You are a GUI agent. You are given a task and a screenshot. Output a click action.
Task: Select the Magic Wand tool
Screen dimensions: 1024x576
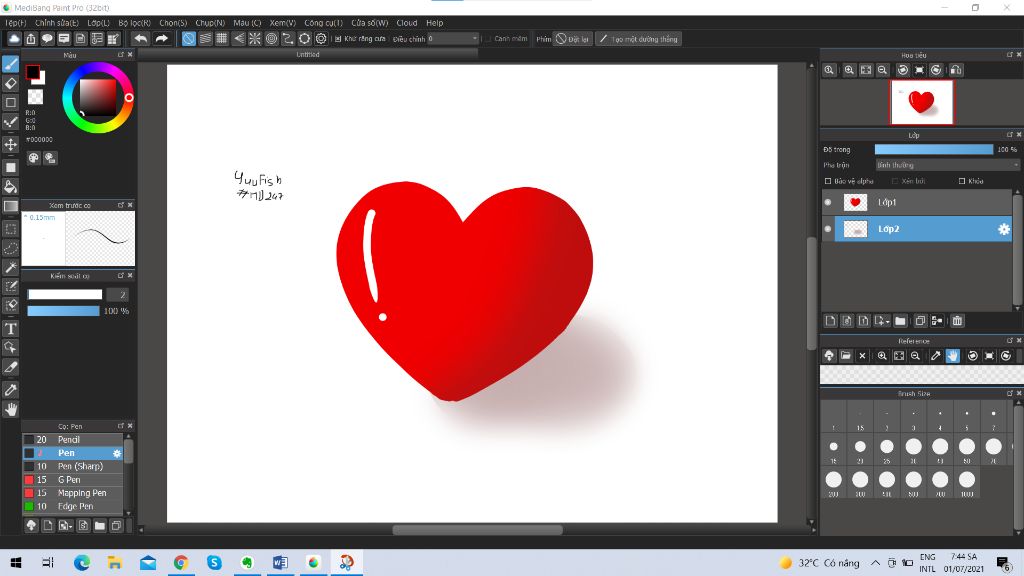click(10, 267)
